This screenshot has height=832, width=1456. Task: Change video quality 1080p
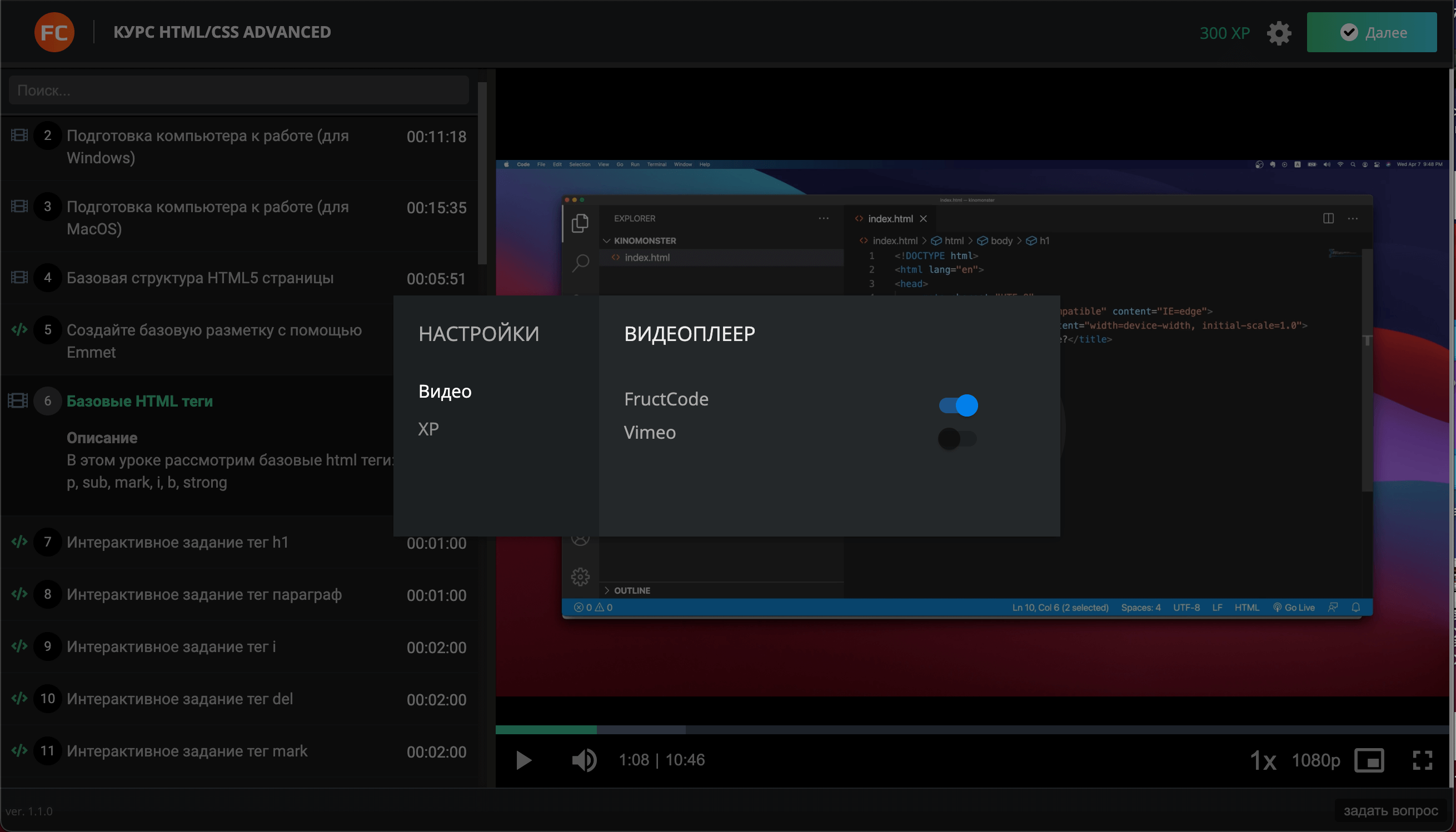[1316, 760]
